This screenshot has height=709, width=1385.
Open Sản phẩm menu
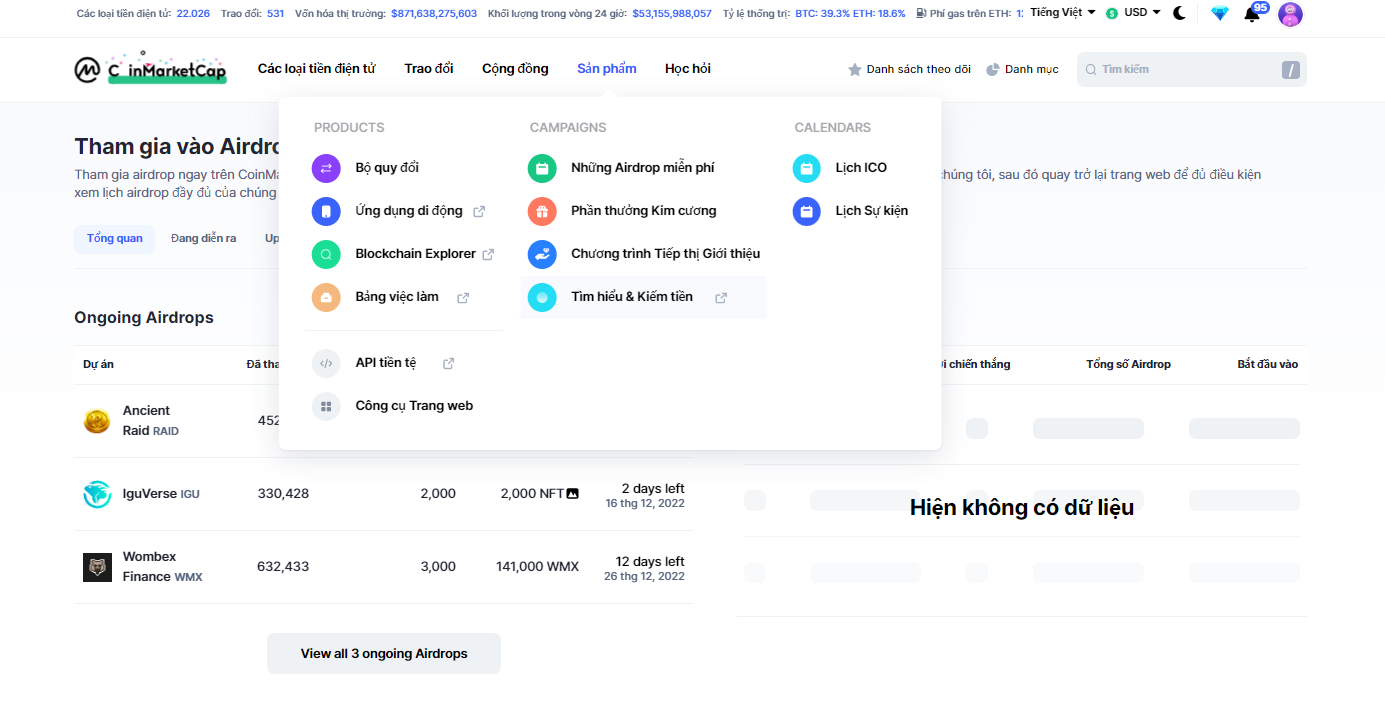point(607,69)
